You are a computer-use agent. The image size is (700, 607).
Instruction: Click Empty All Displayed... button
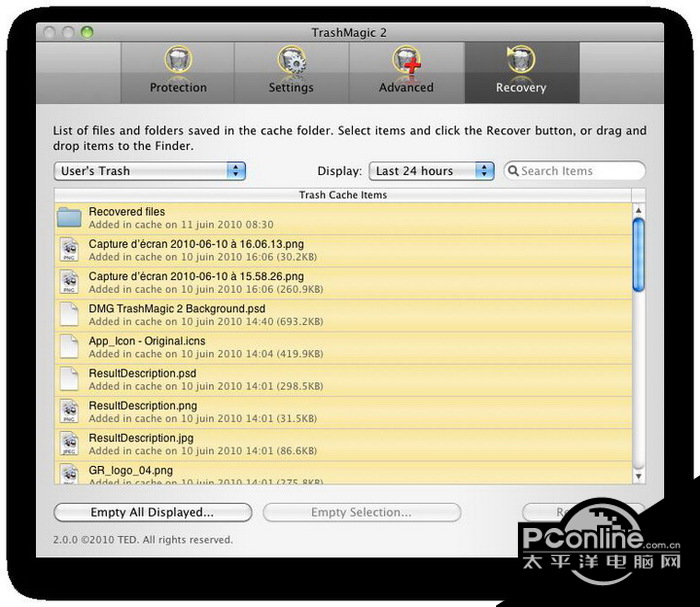[x=153, y=512]
